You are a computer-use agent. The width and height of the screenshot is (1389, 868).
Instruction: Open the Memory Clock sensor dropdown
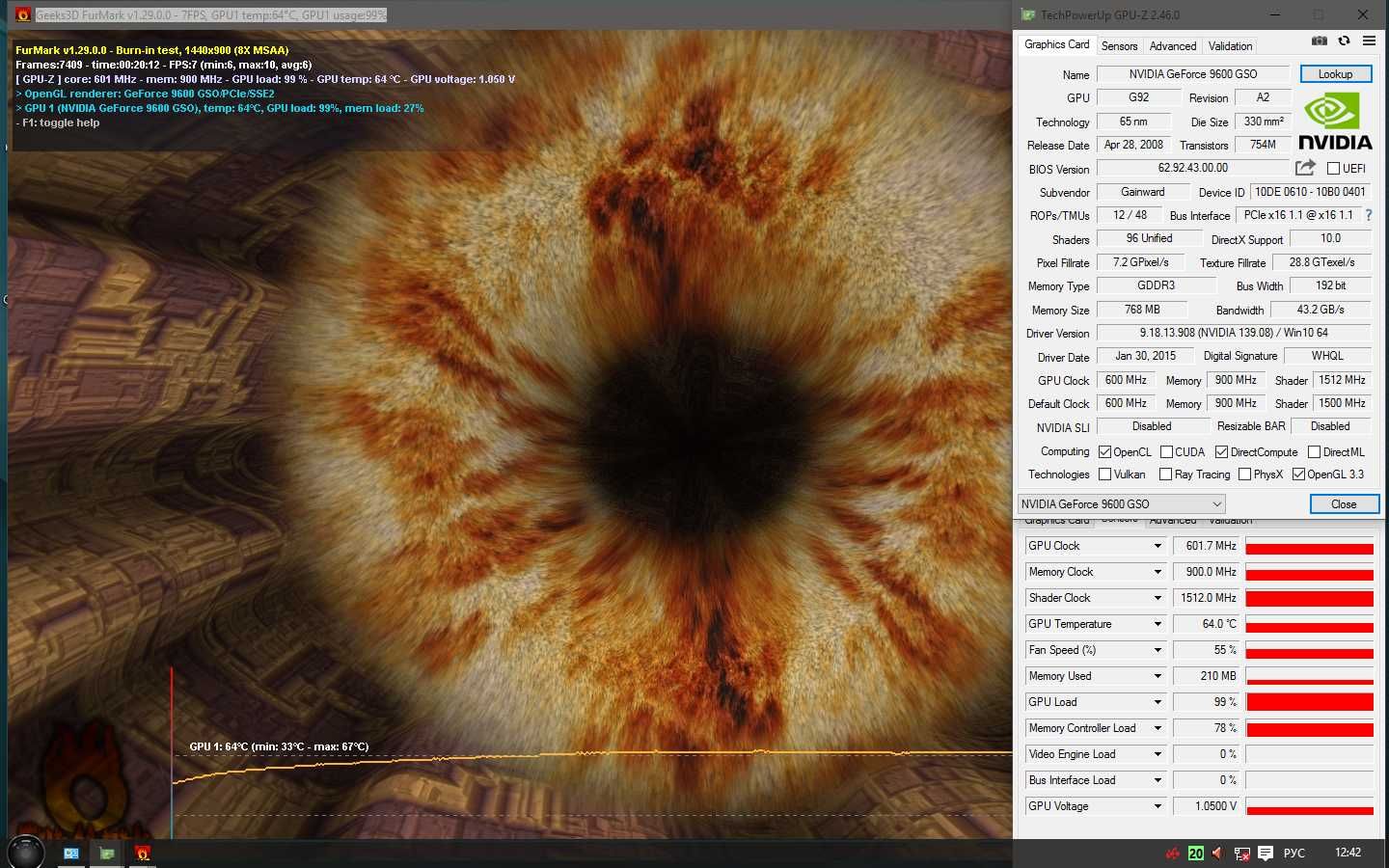coord(1157,572)
